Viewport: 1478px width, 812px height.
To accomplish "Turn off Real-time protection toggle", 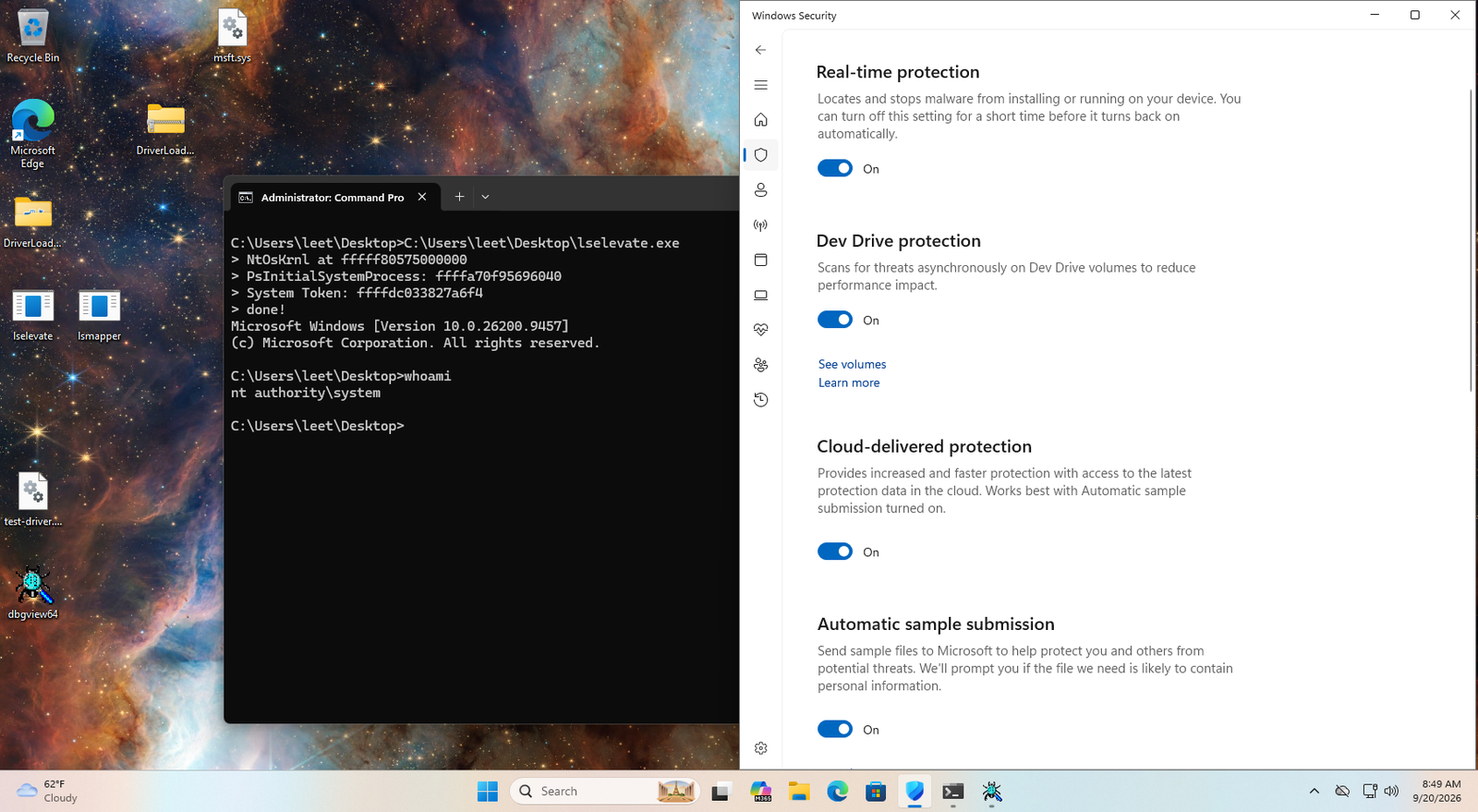I will [835, 168].
